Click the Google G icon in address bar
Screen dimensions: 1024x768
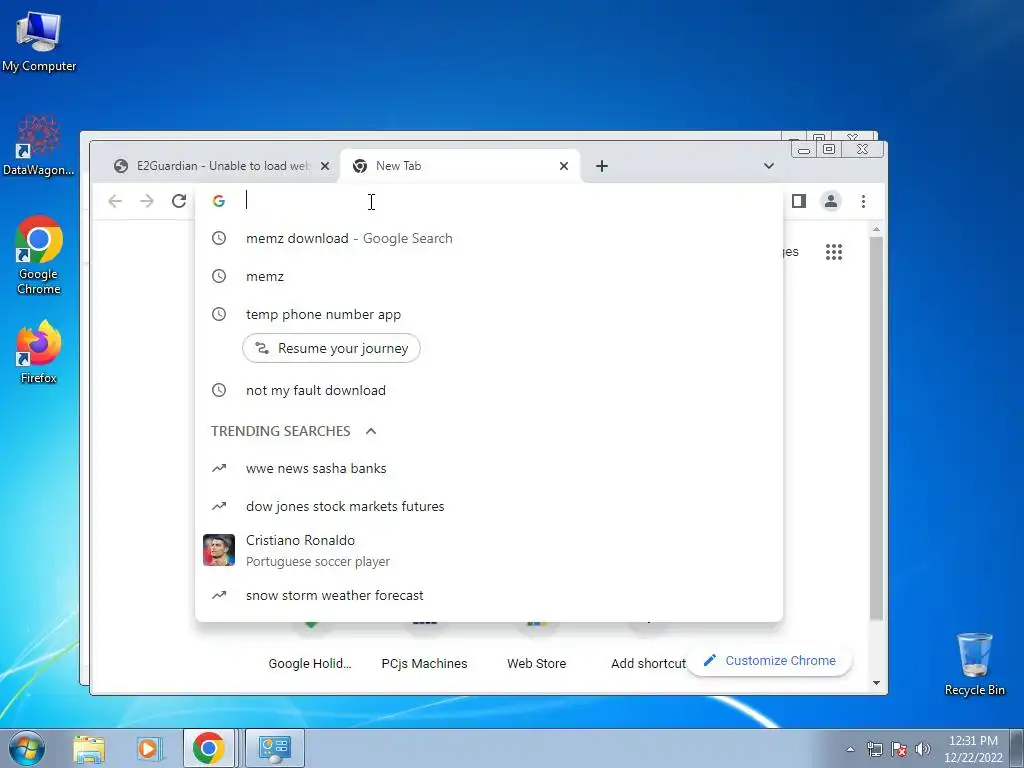click(219, 201)
